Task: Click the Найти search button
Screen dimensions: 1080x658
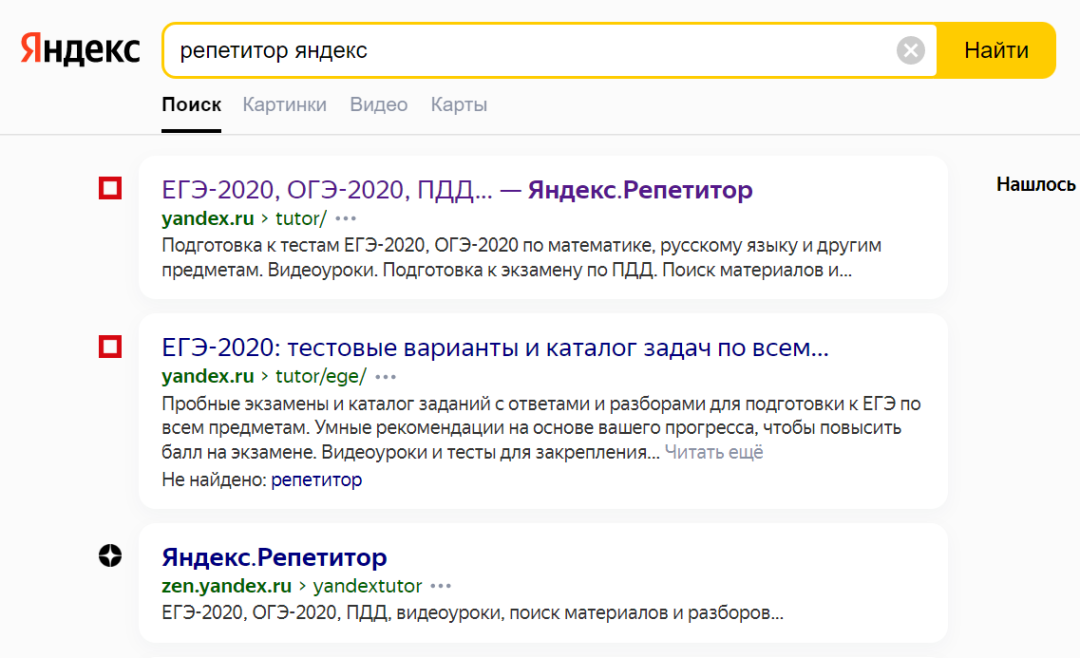Action: click(x=996, y=50)
